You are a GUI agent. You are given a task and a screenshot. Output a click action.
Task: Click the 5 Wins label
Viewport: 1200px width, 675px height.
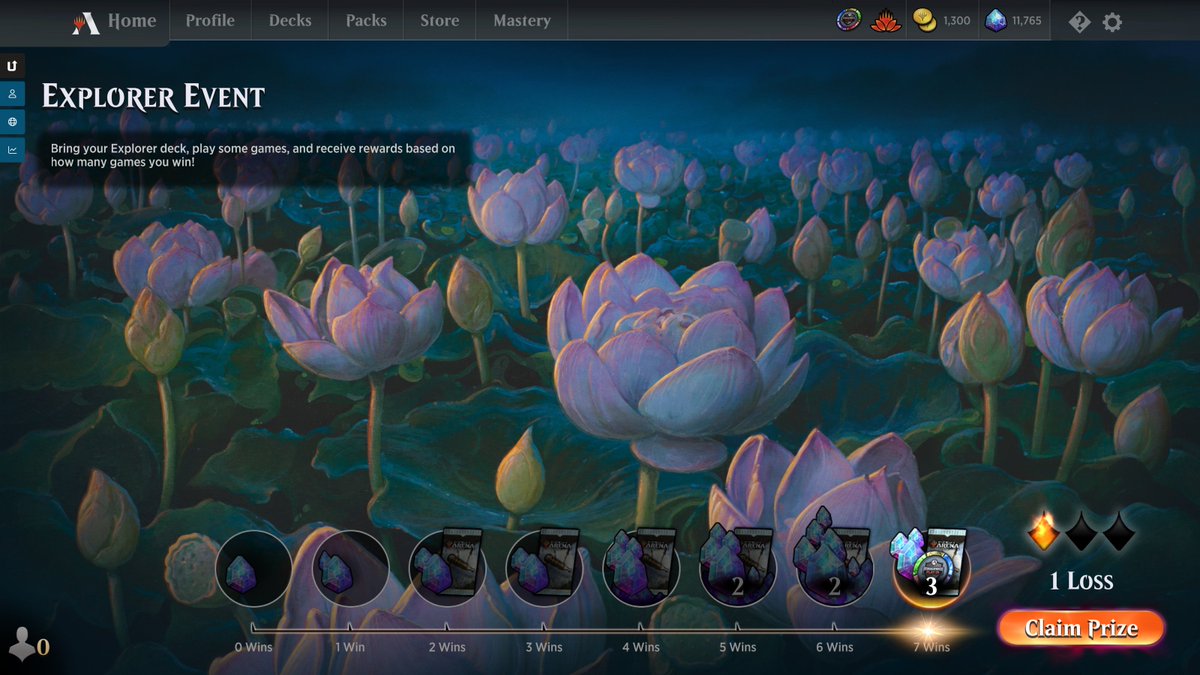[x=737, y=647]
